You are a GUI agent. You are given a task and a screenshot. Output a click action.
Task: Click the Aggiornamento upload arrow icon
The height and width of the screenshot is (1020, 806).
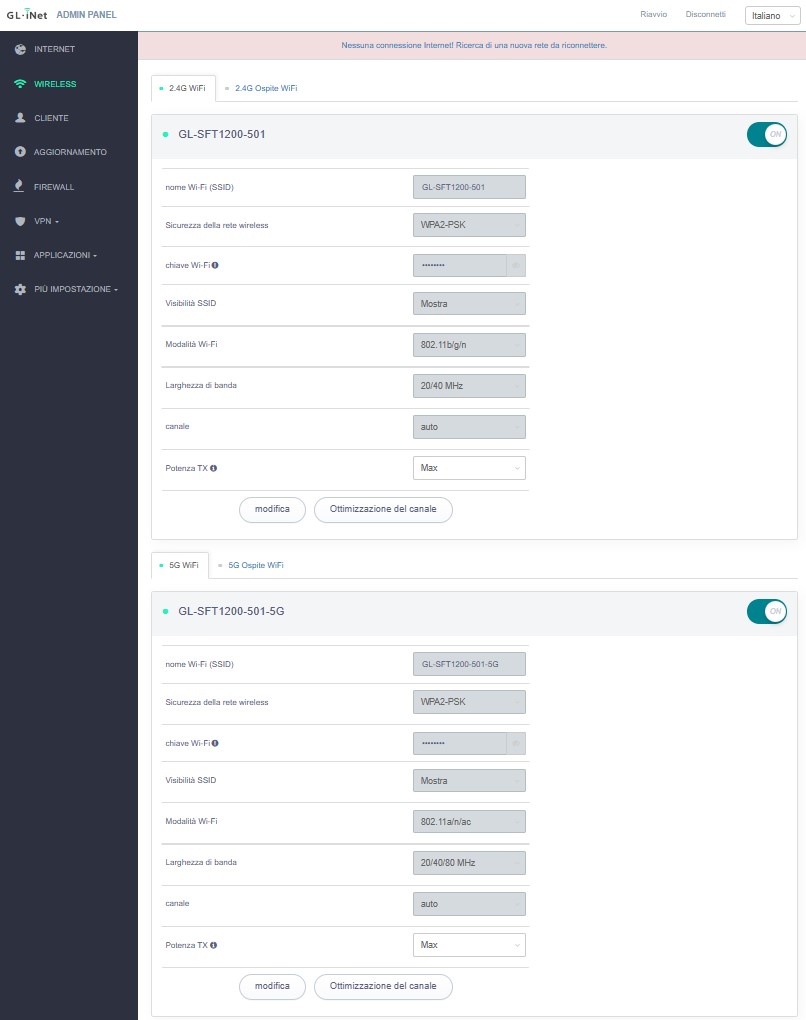point(20,152)
